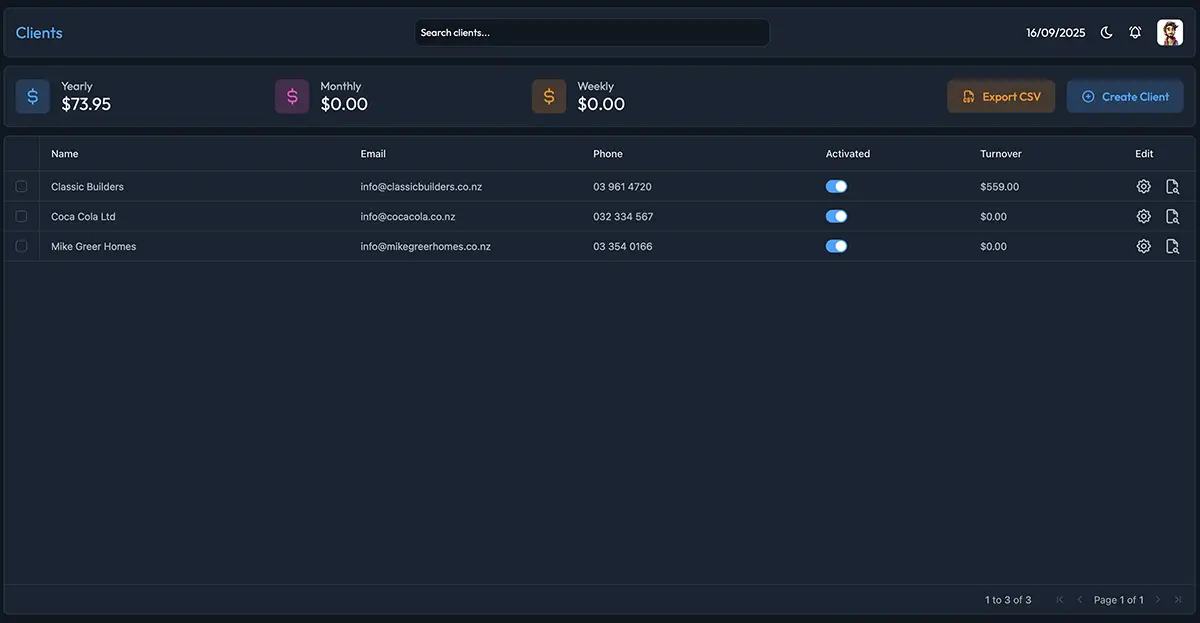
Task: Focus the Search clients field
Action: [x=592, y=33]
